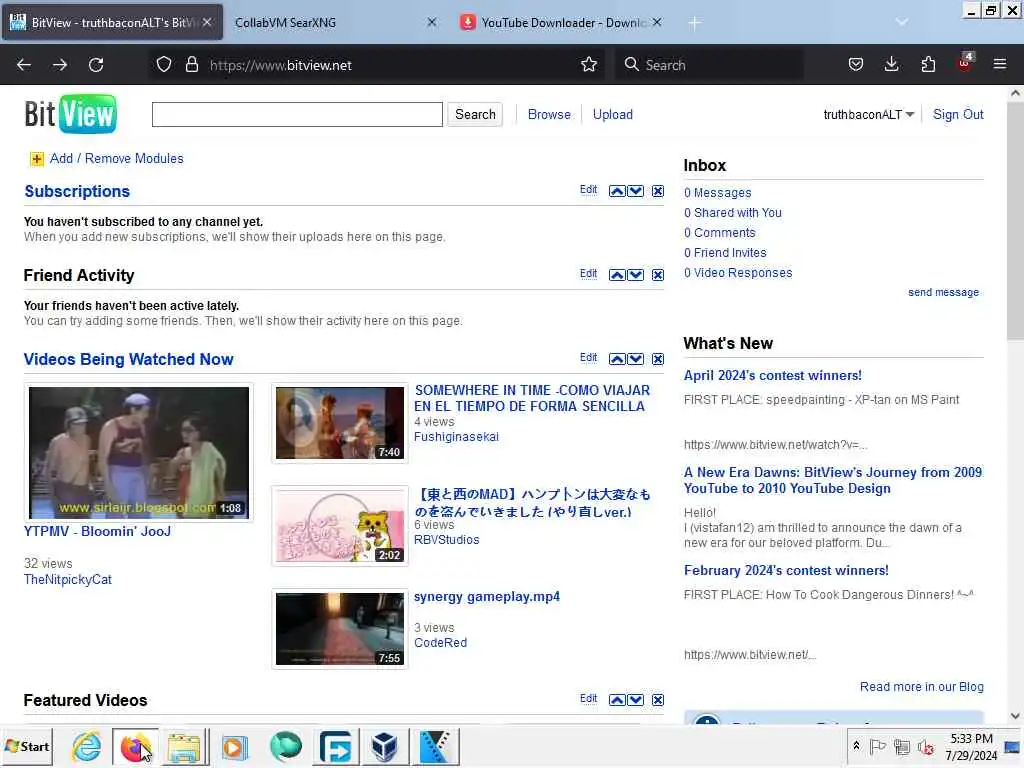
Task: Remove Videos Being Watched Now module
Action: [658, 359]
